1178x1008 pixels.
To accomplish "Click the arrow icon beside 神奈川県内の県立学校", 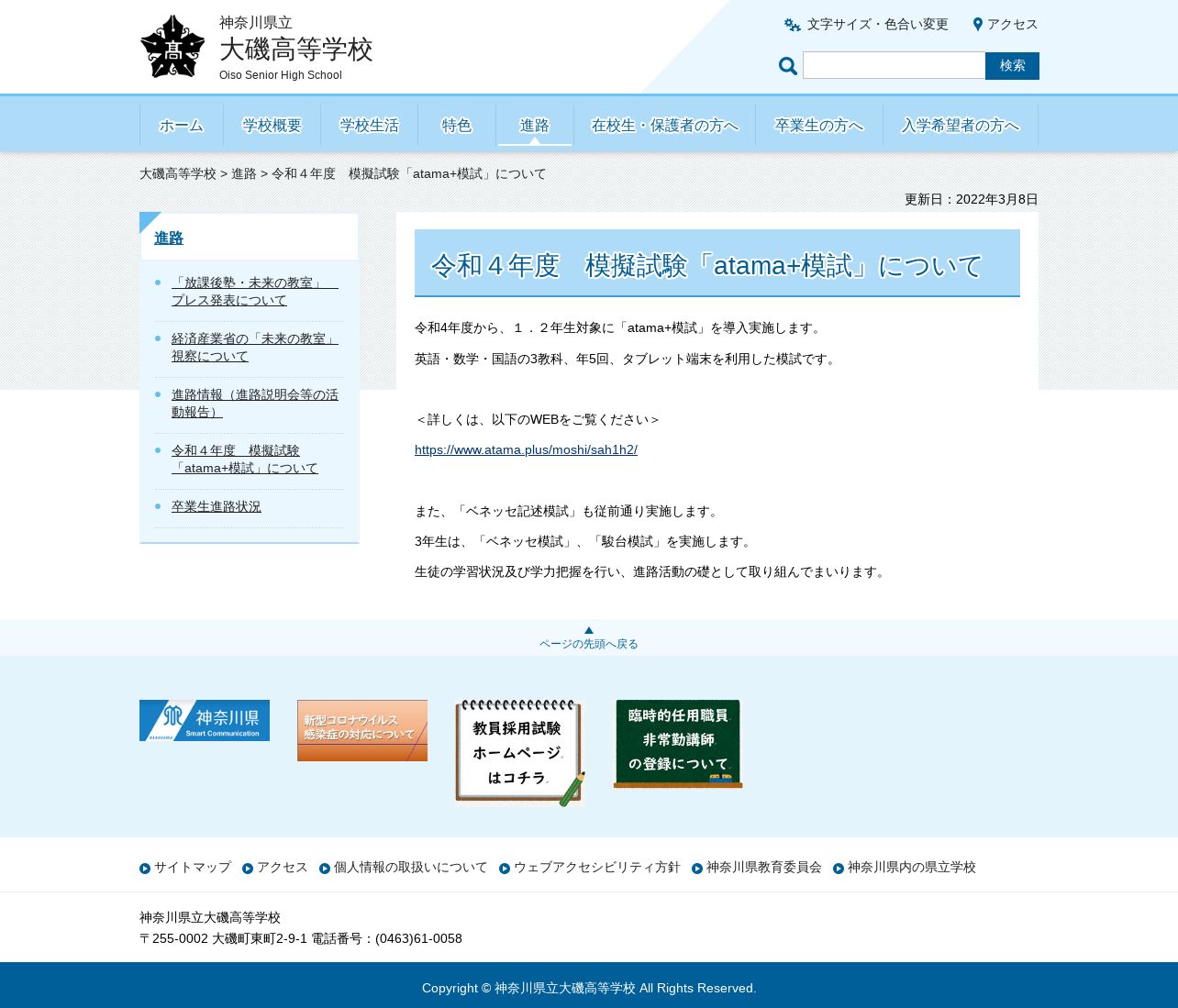I will tap(839, 869).
